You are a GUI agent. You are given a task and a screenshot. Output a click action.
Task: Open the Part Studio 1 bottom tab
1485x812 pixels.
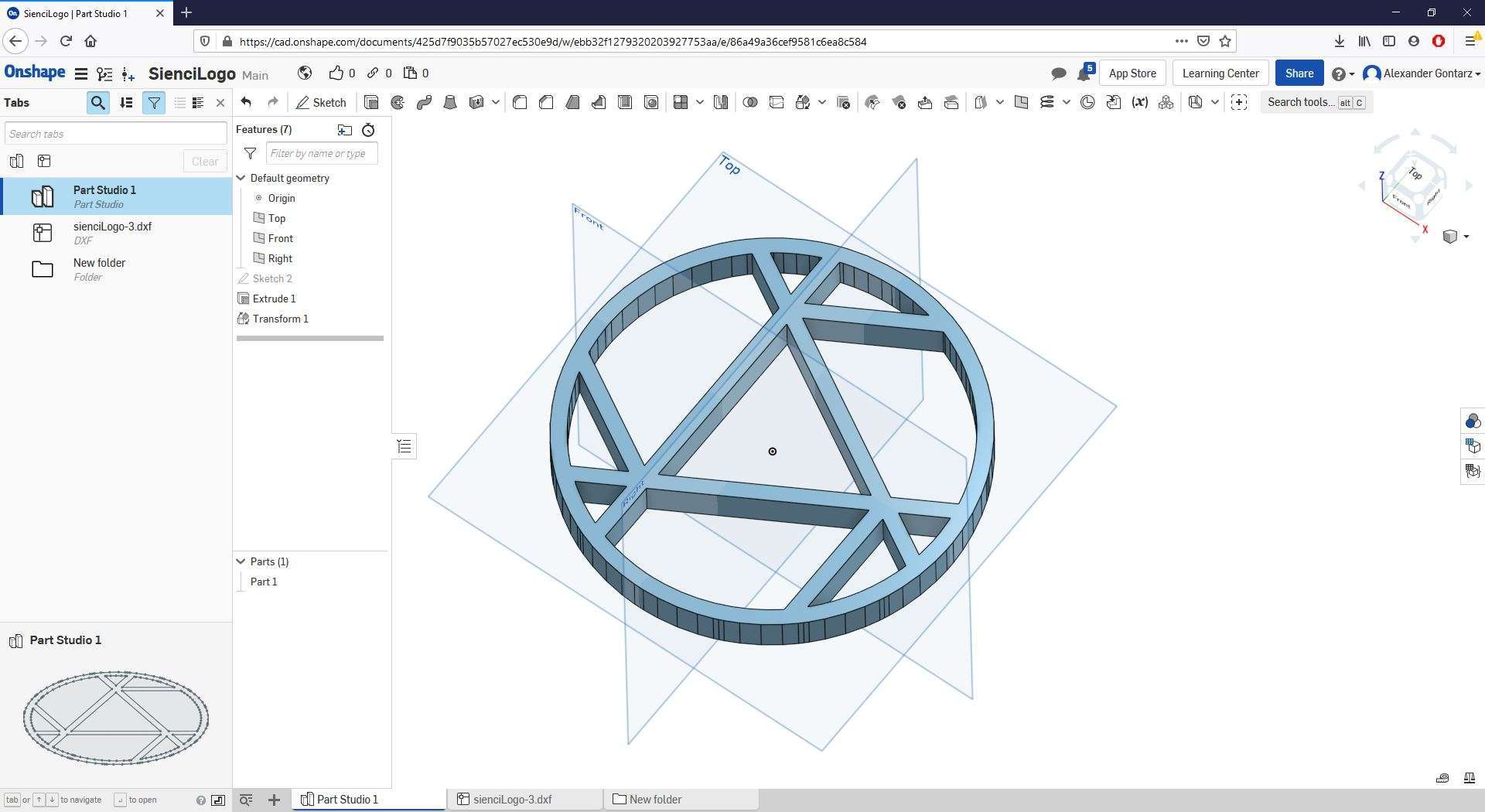coord(369,800)
